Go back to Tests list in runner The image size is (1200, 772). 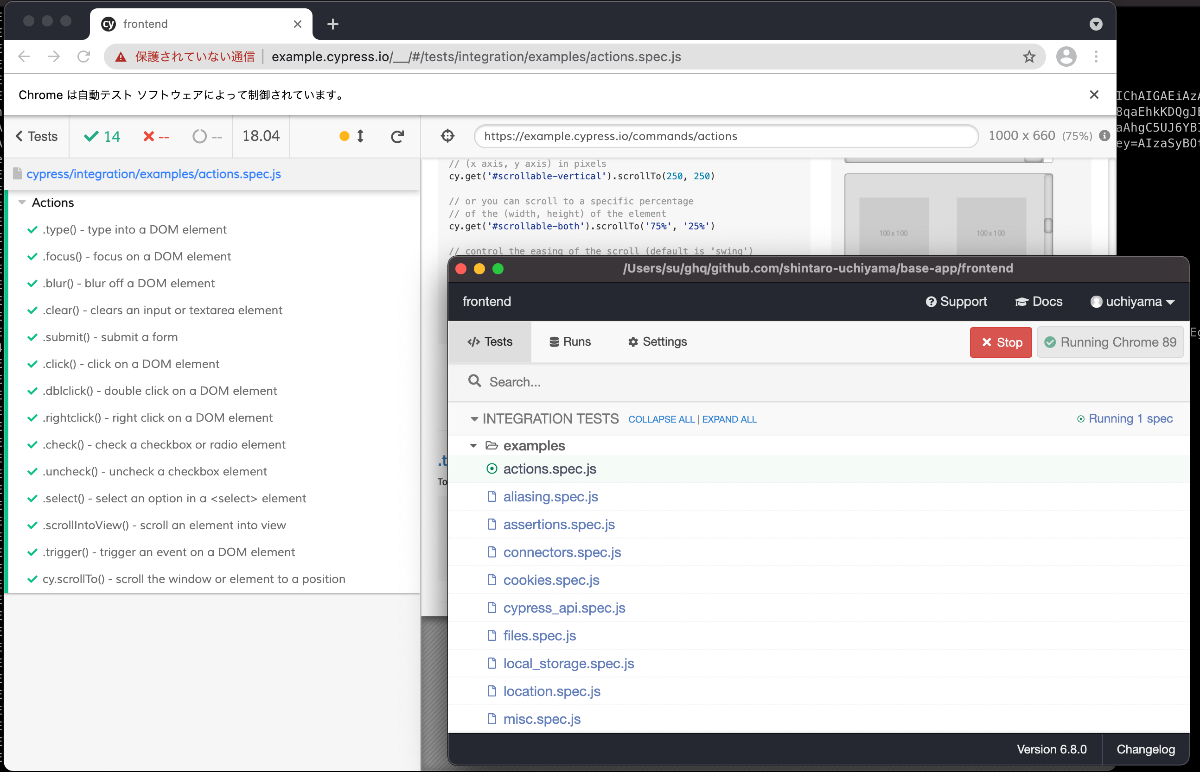click(36, 136)
